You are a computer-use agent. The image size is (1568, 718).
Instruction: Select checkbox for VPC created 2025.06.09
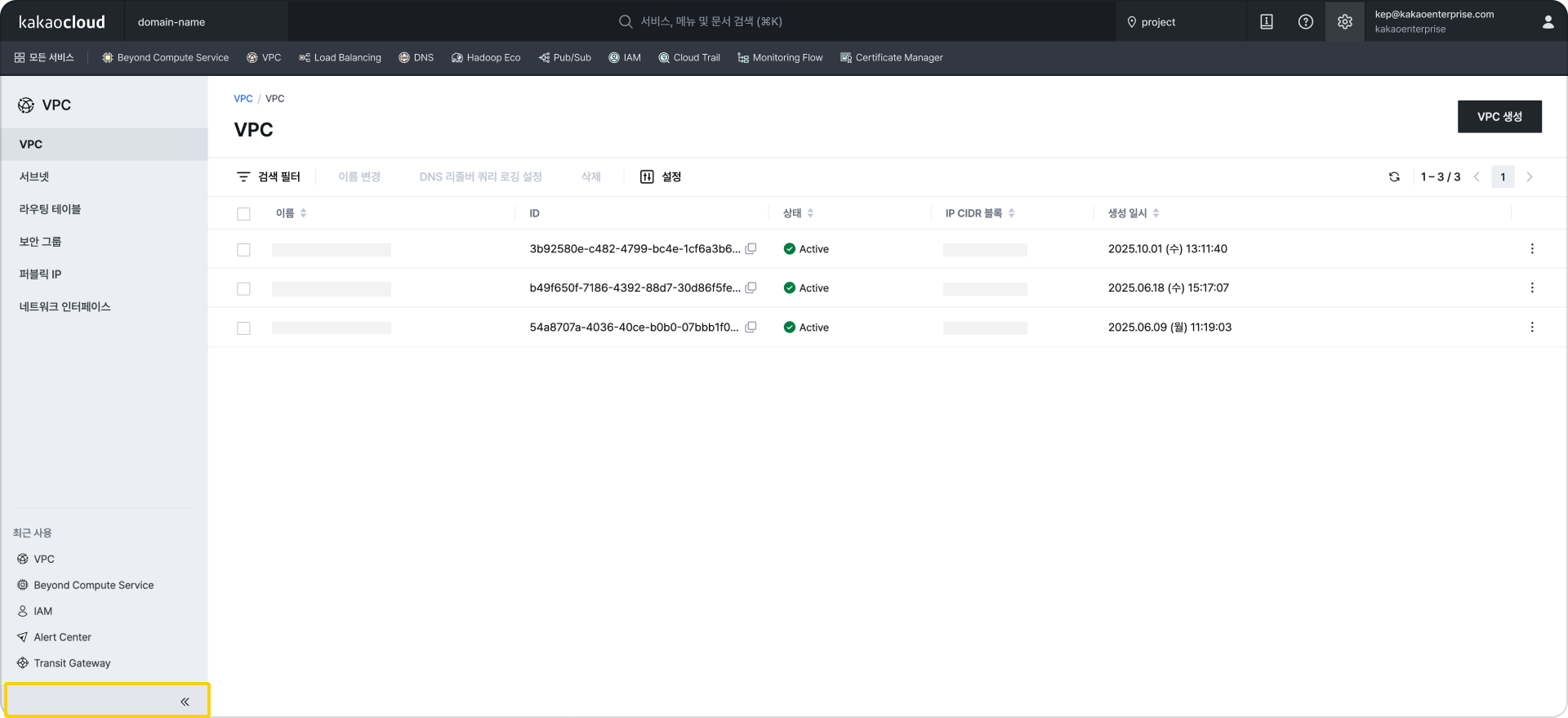(243, 328)
